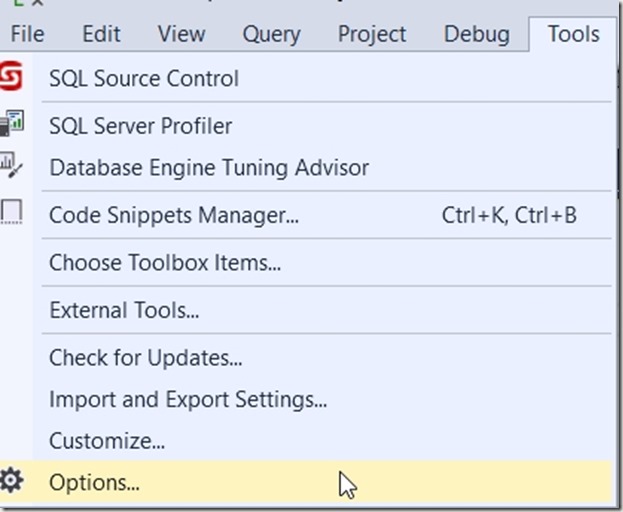
Task: Open Database Engine Tuning Advisor
Action: (x=209, y=167)
